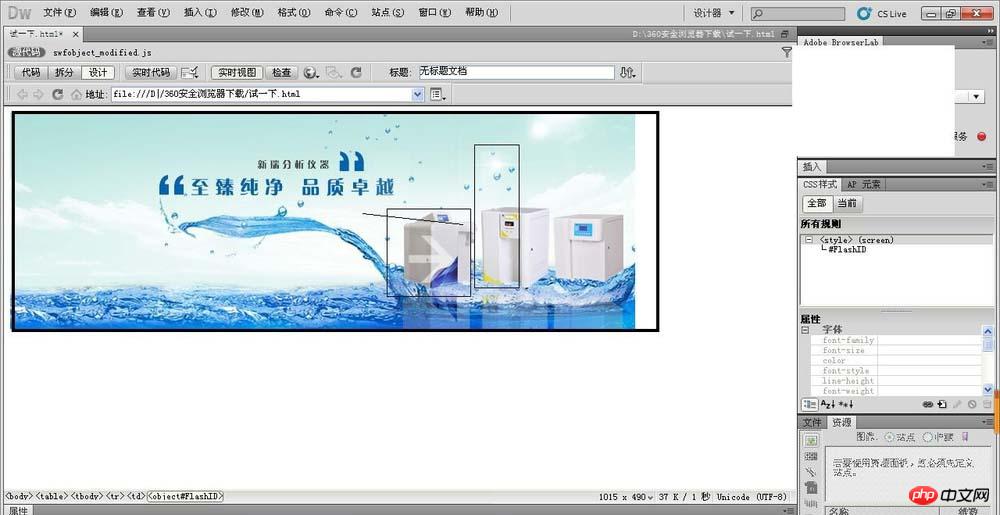Click the Attach Style Sheet link icon
Screen dimensions: 1000x515
click(x=927, y=404)
